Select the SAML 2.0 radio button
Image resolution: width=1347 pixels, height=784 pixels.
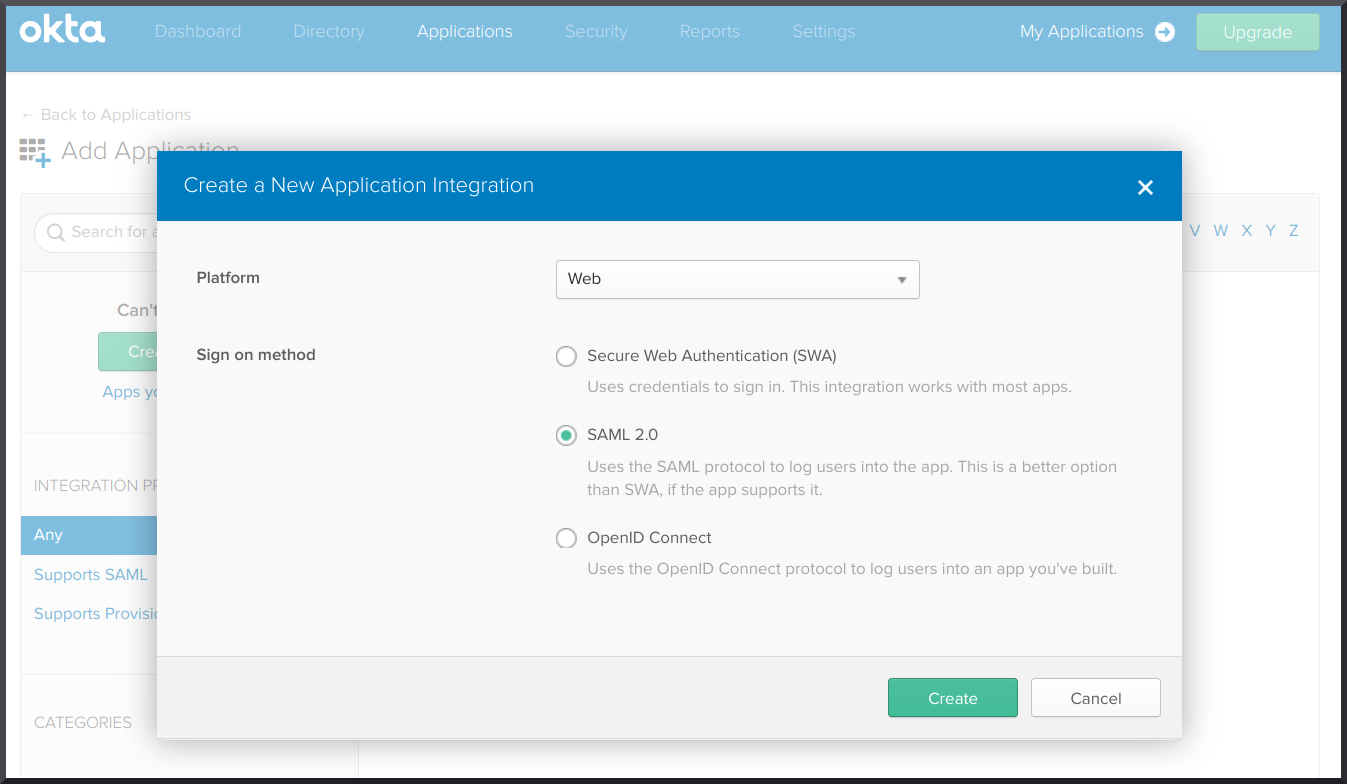click(x=566, y=435)
